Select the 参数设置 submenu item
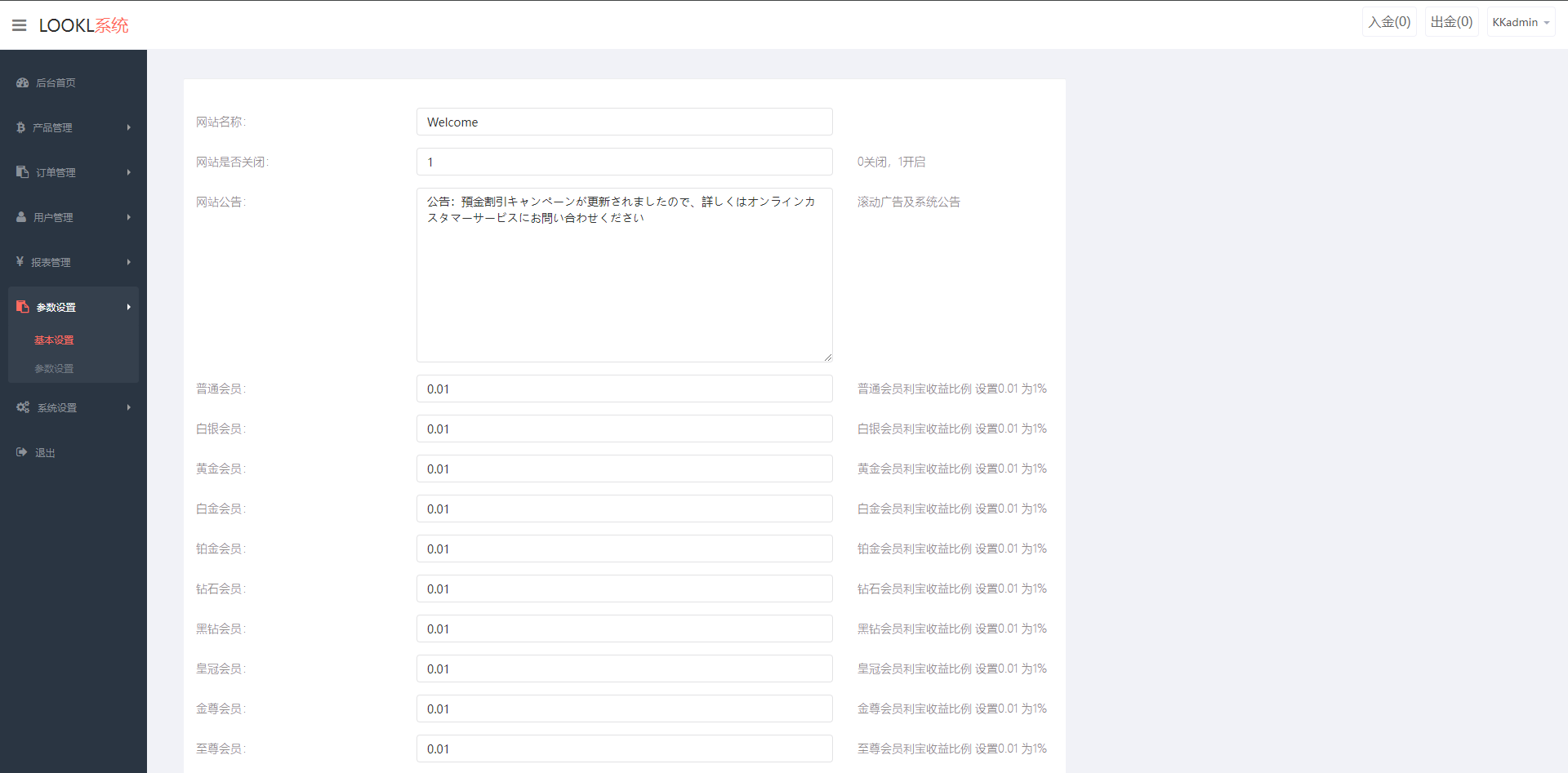 click(54, 368)
